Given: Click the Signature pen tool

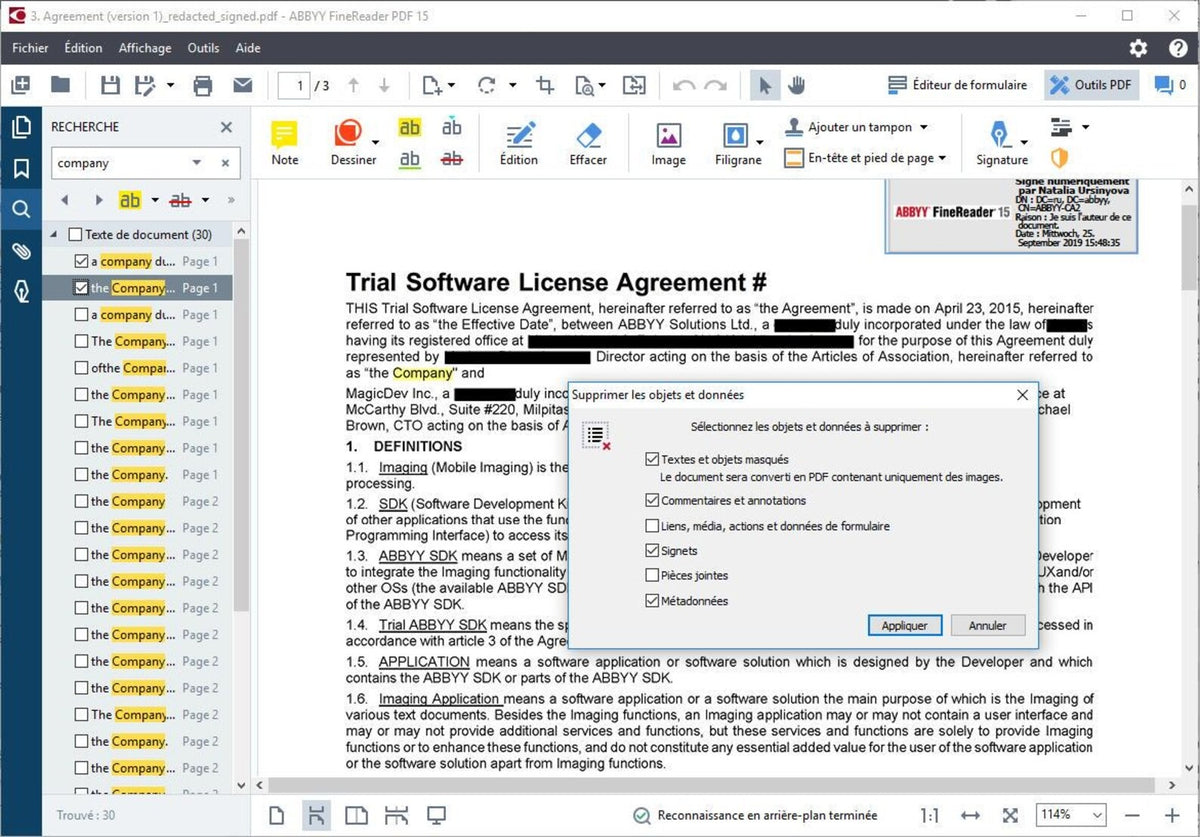Looking at the screenshot, I should pyautogui.click(x=1002, y=143).
